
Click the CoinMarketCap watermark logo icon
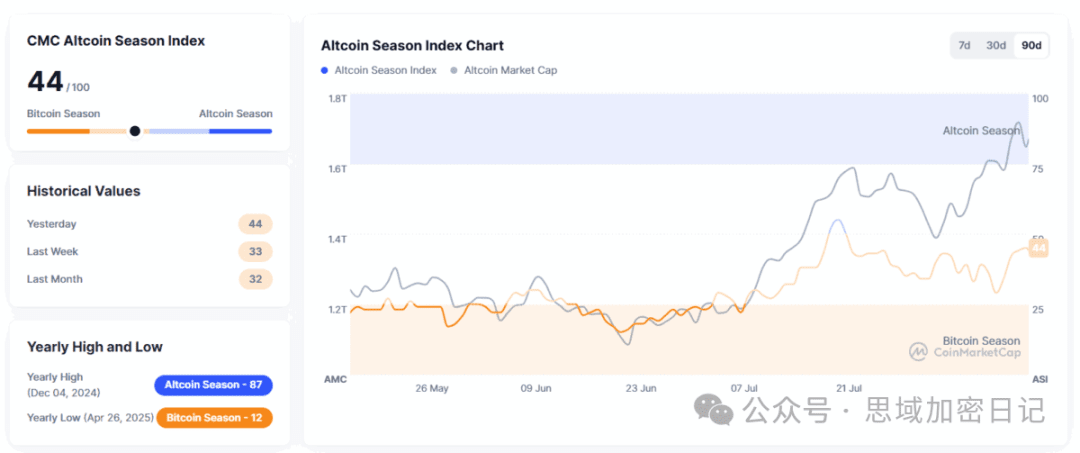pos(918,352)
